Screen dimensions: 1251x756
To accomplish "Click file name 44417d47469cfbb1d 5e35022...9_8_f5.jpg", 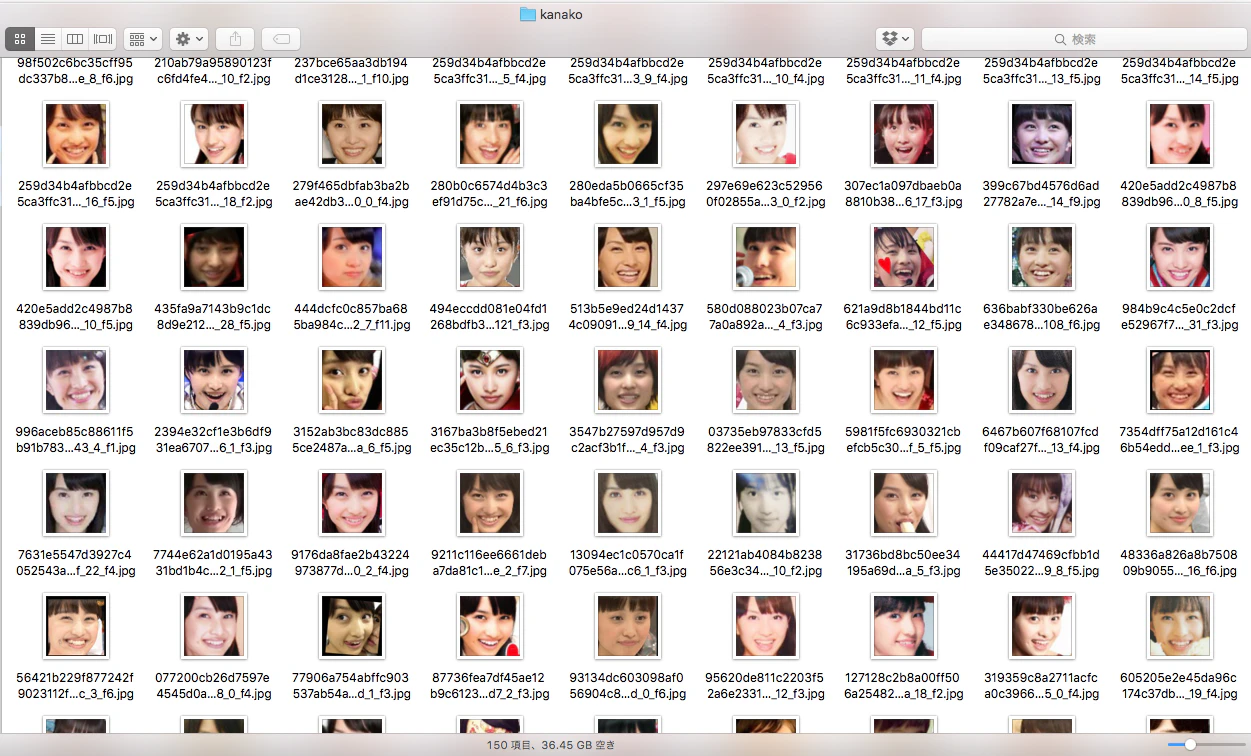I will [x=1042, y=563].
